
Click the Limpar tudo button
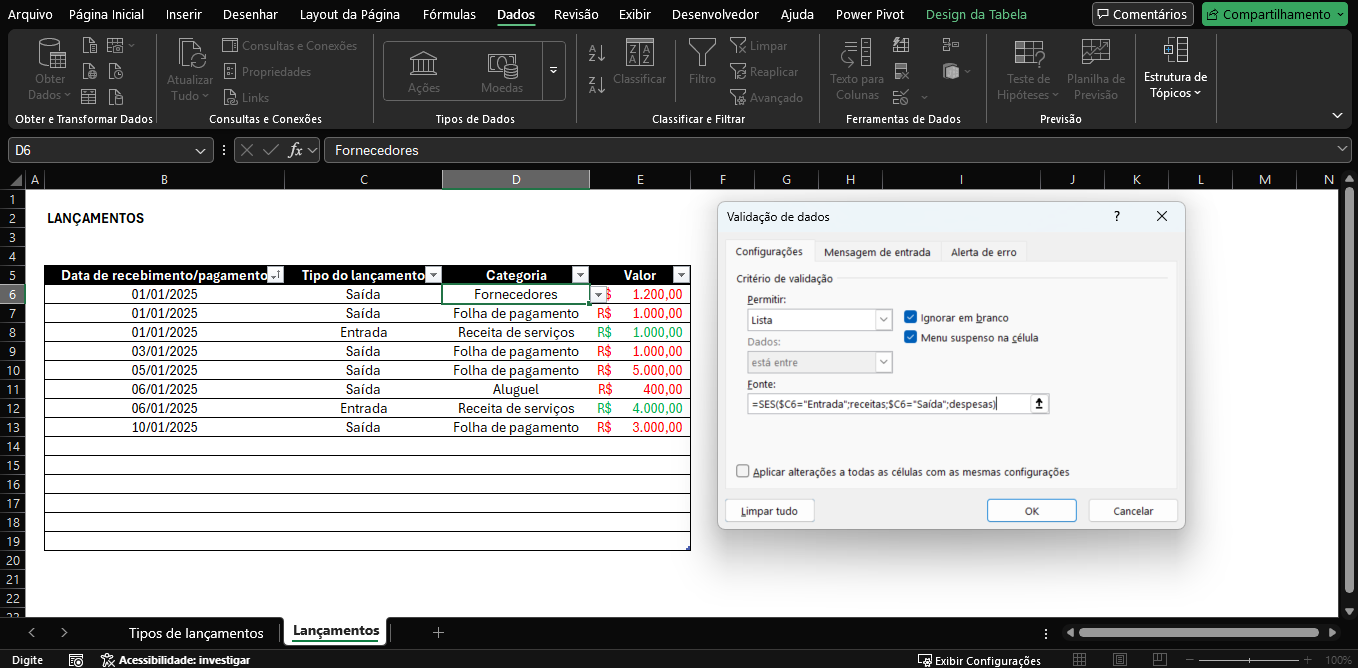click(770, 511)
